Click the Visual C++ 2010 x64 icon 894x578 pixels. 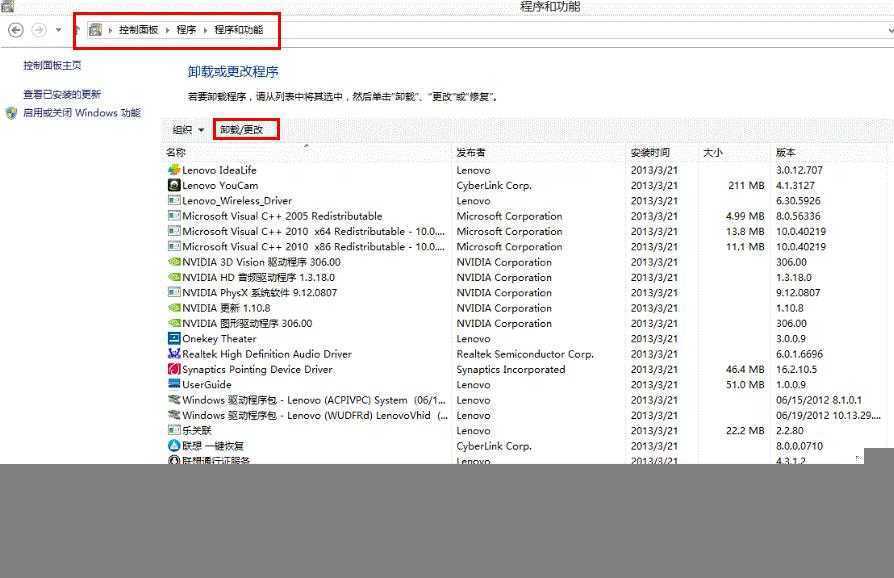click(x=174, y=231)
